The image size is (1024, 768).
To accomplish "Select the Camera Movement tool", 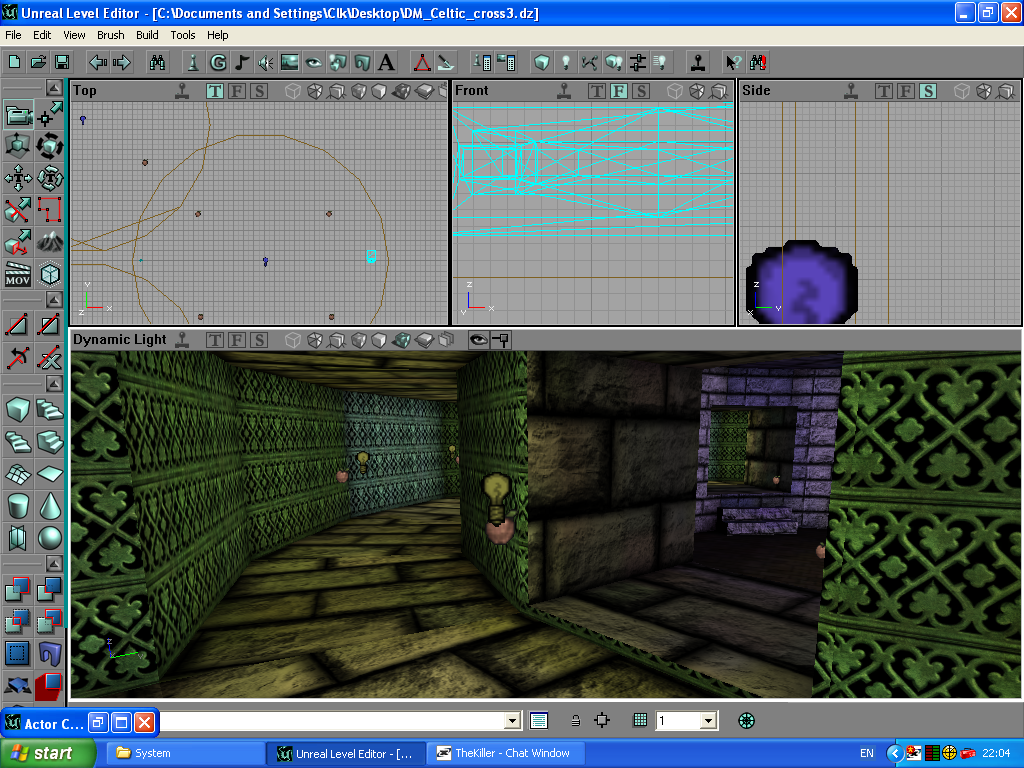I will coord(18,115).
